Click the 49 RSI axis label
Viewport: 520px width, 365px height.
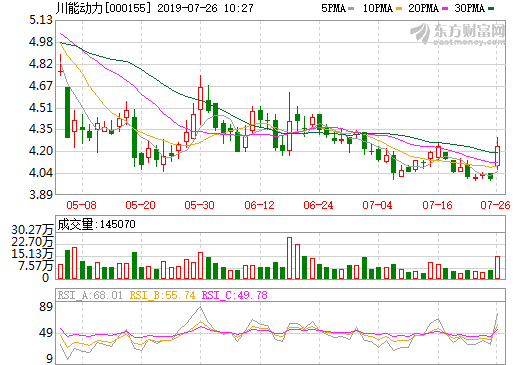click(46, 333)
